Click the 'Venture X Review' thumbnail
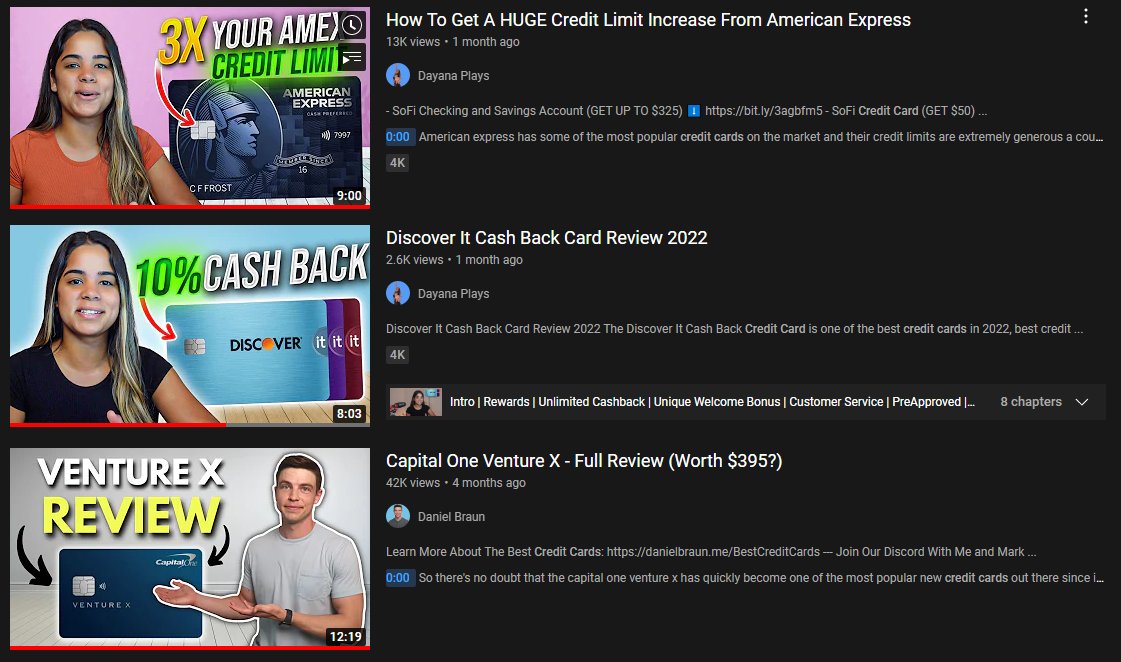This screenshot has height=662, width=1121. click(190, 548)
